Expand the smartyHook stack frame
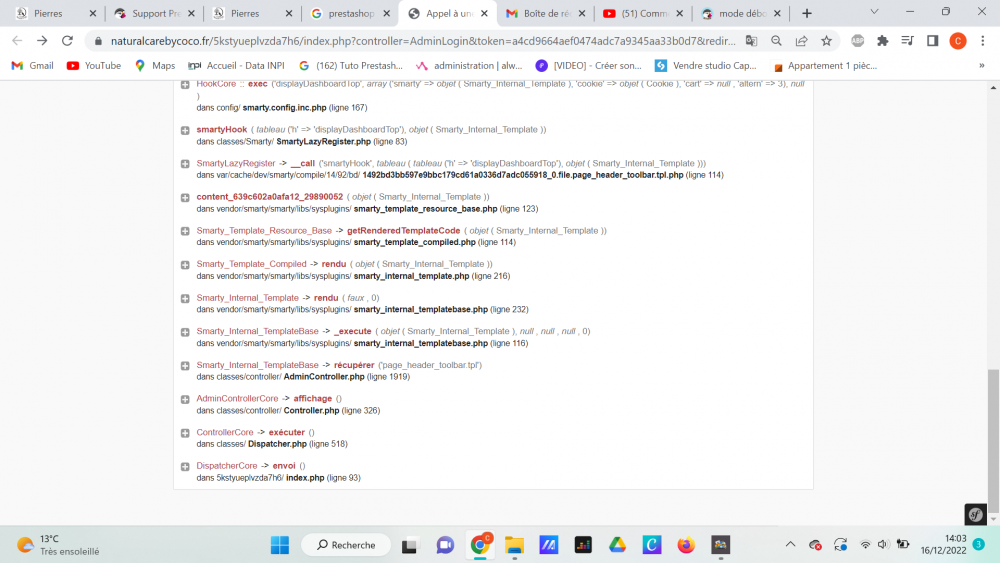The height and width of the screenshot is (563, 1000). (x=185, y=130)
